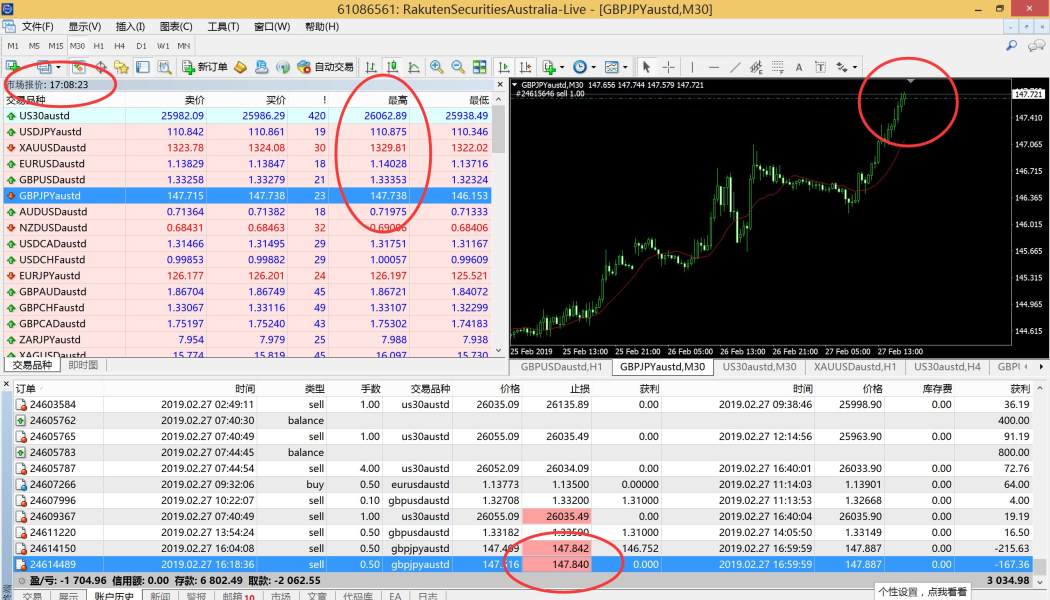Select the text label (A) tool
The width and height of the screenshot is (1050, 600).
799,67
